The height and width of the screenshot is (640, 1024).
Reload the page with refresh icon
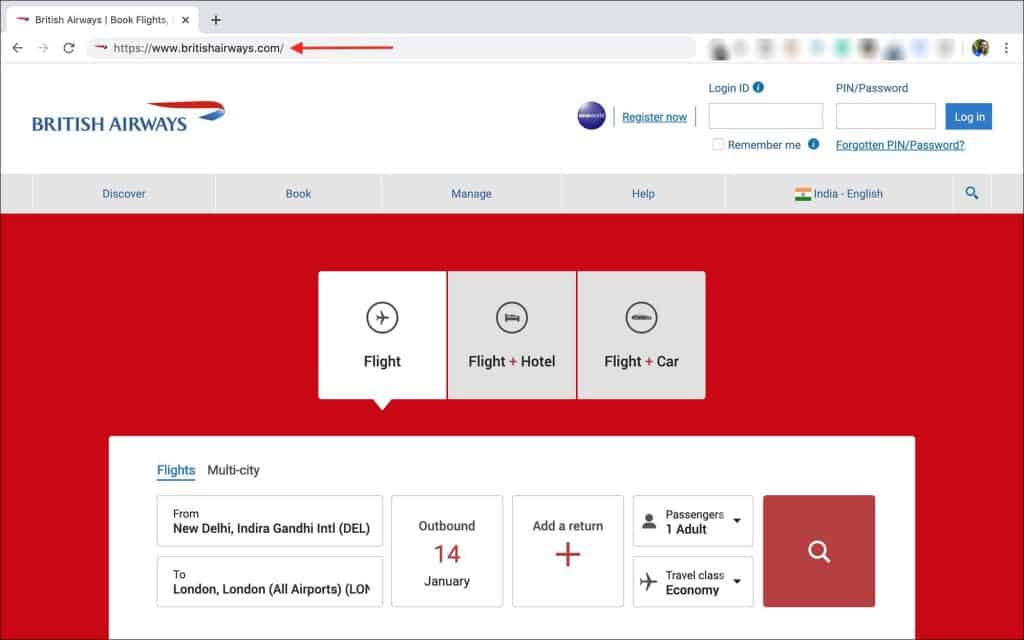[x=69, y=48]
